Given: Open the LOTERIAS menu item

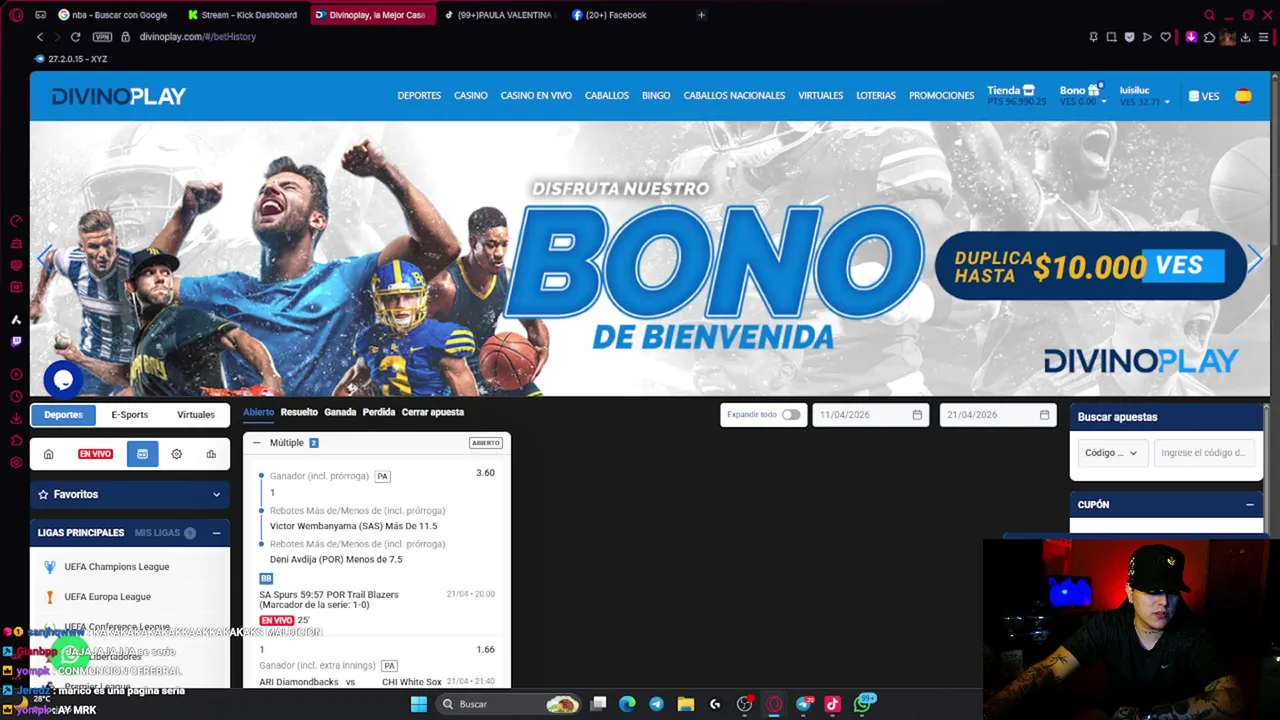Looking at the screenshot, I should [x=876, y=96].
